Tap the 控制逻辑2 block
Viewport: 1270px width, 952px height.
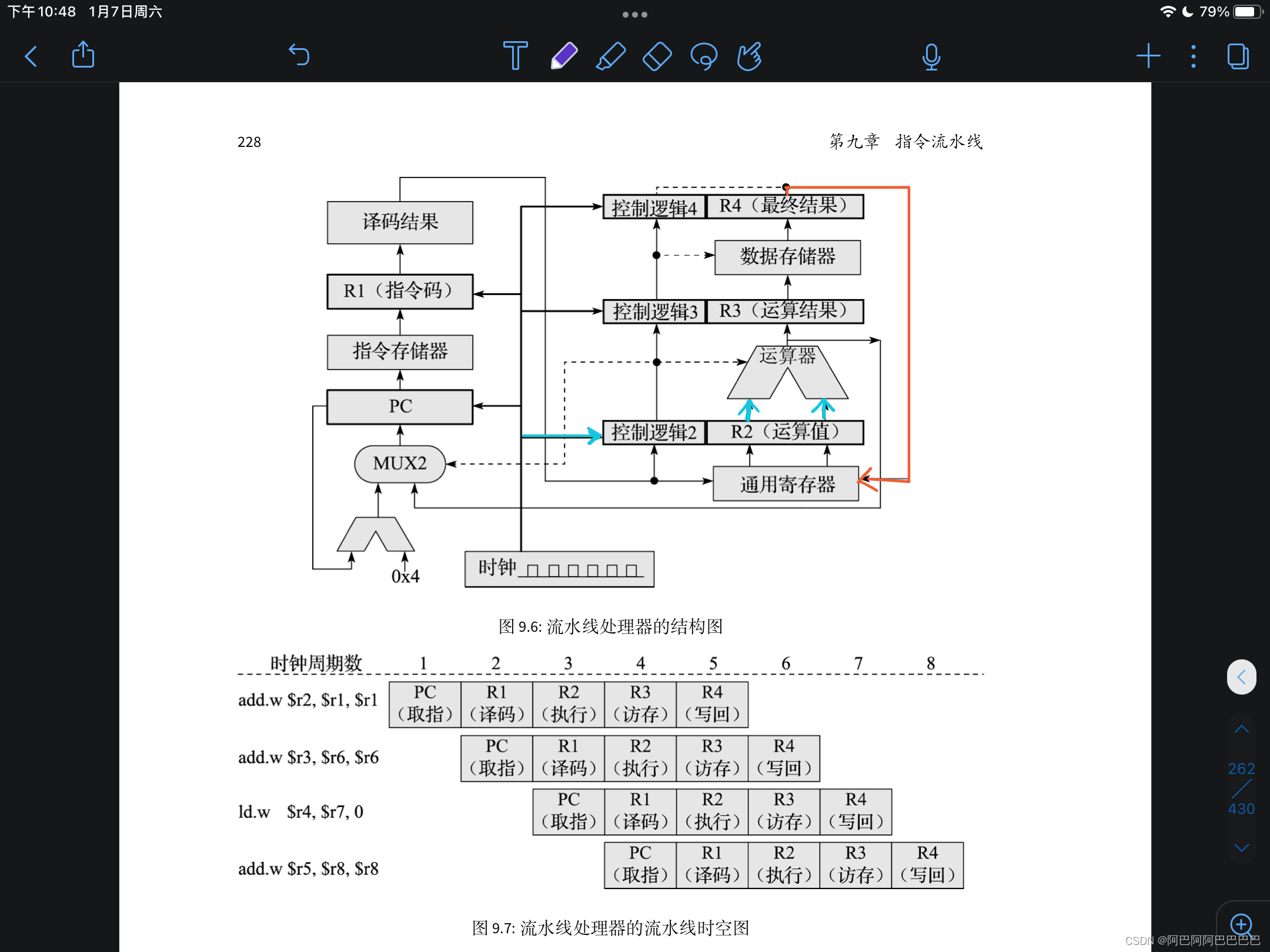[x=654, y=433]
